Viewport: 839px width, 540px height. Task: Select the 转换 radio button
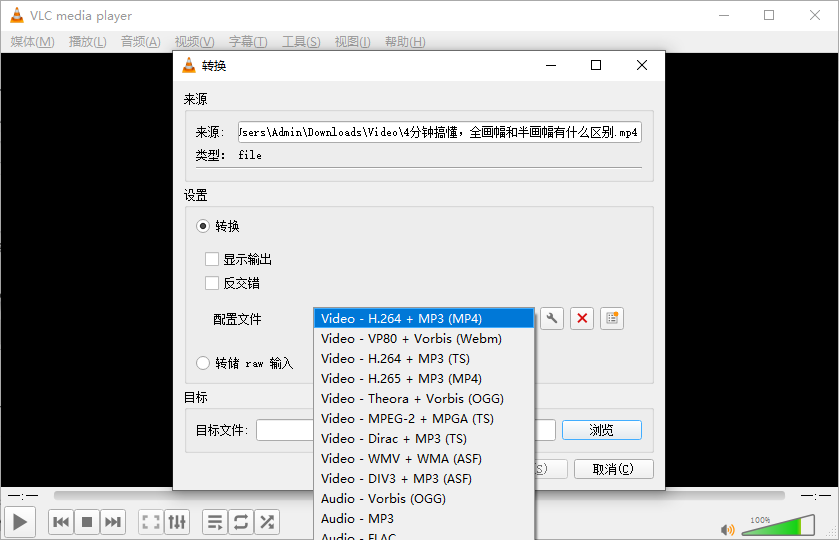203,226
